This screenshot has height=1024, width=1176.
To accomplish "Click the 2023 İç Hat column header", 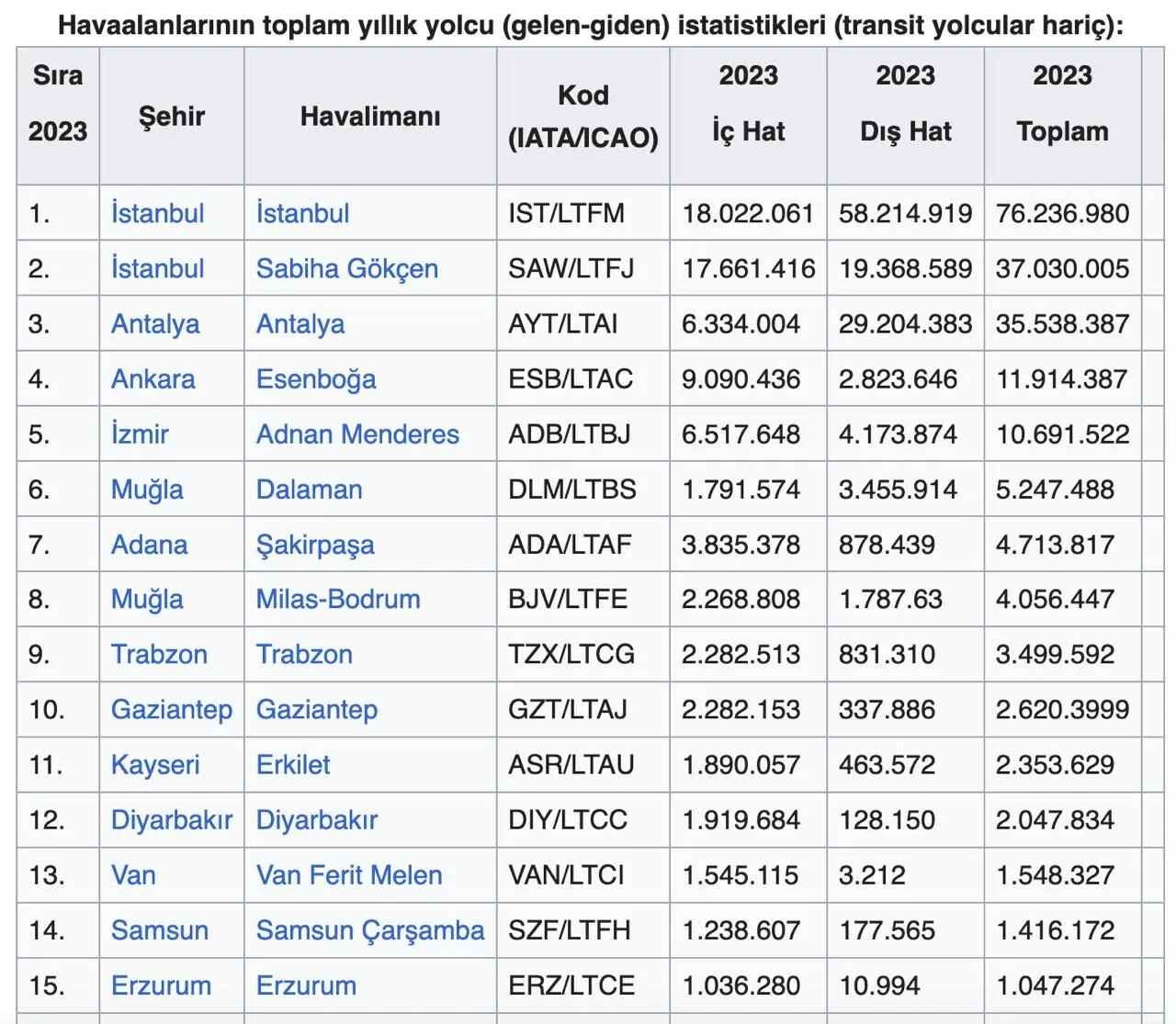I will click(x=749, y=116).
